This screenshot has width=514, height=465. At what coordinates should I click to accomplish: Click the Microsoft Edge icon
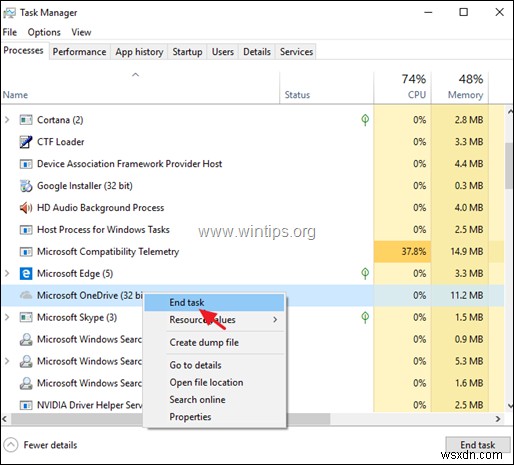pyautogui.click(x=26, y=274)
